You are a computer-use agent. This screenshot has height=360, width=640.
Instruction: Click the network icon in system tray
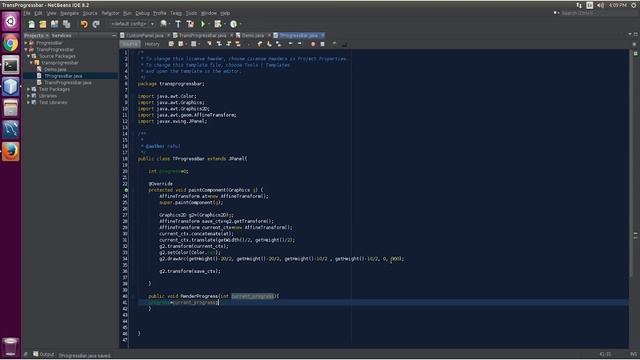(579, 5)
